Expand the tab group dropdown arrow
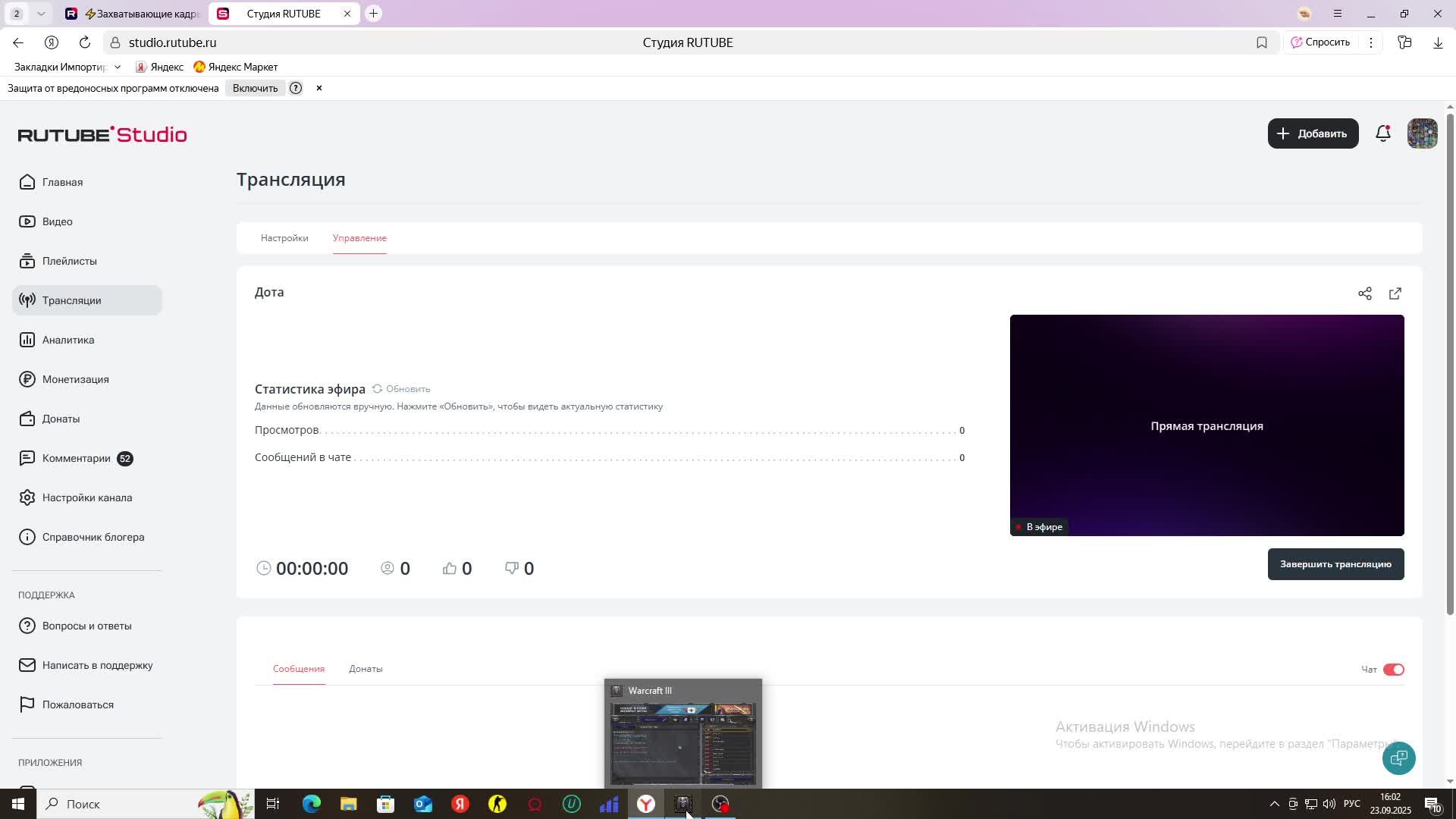Screen dimensions: 1456x819 (41, 14)
